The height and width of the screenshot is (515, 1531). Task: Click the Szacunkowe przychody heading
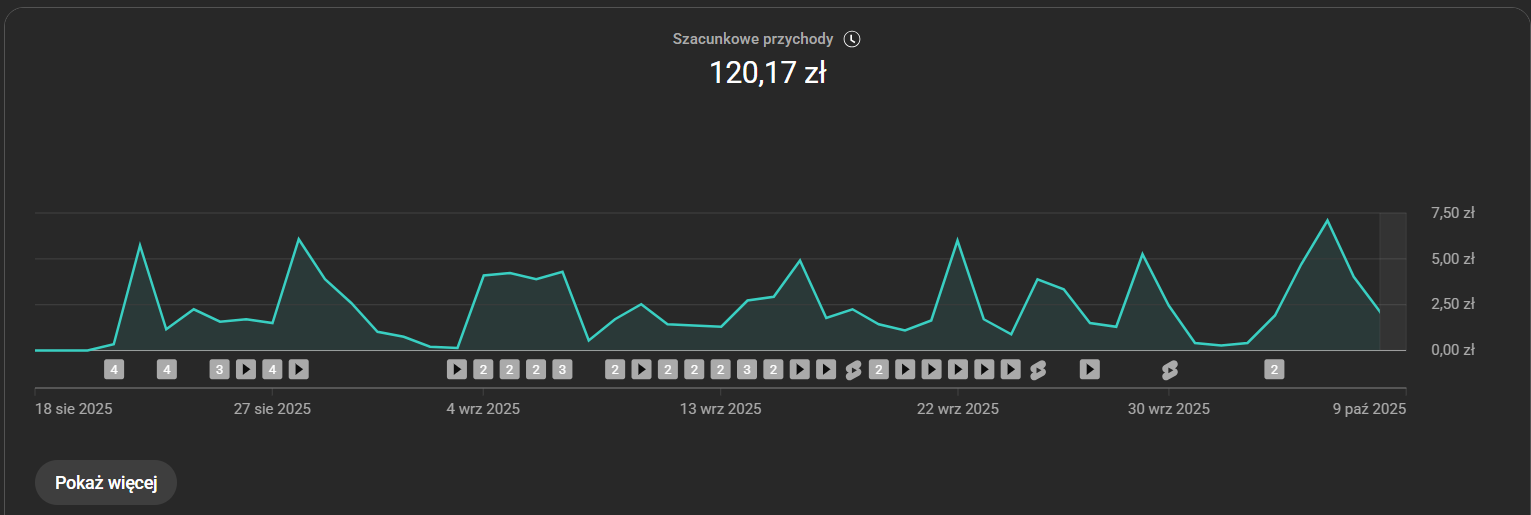(753, 39)
